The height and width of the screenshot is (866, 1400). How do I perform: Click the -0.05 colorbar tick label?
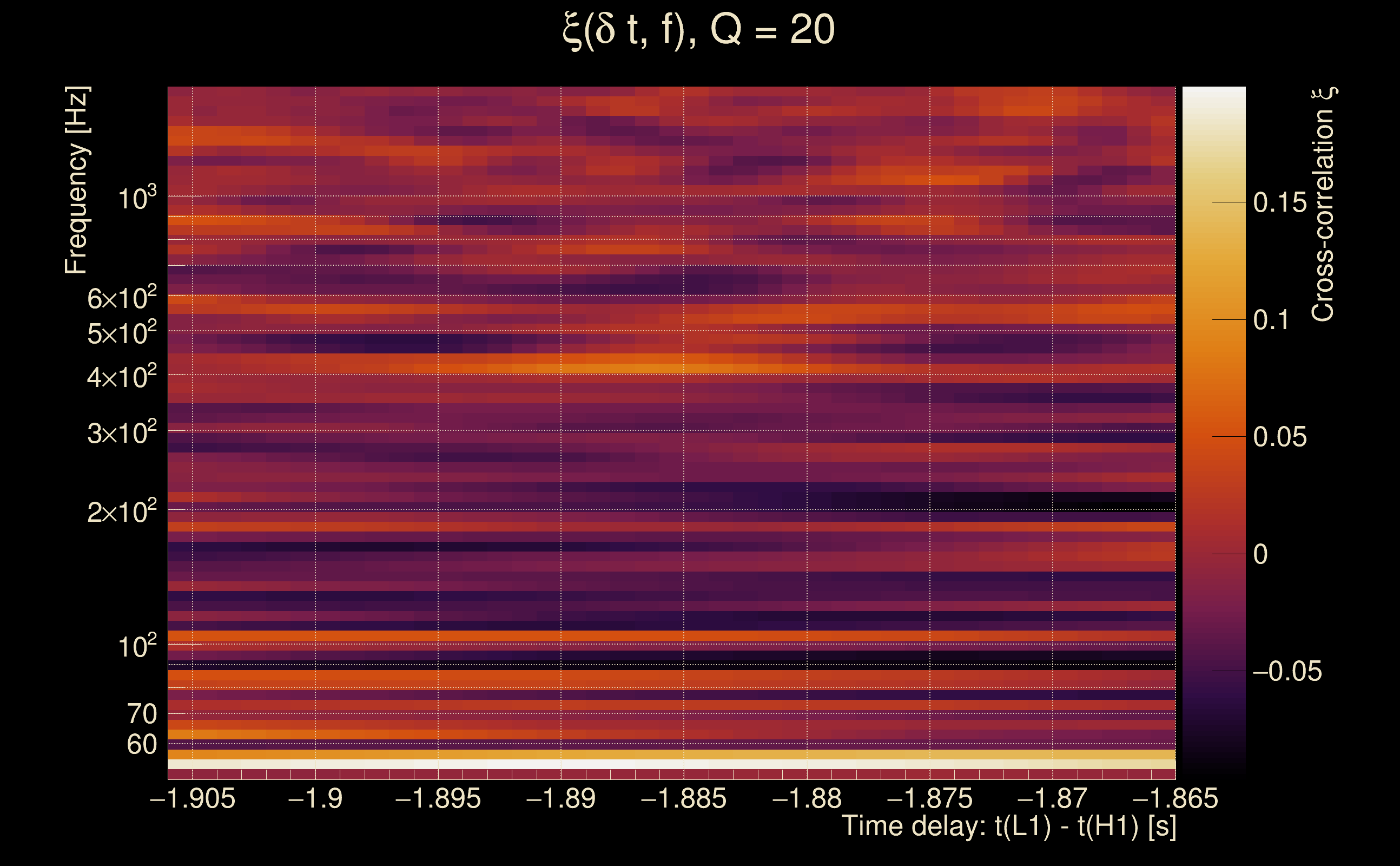point(1287,672)
